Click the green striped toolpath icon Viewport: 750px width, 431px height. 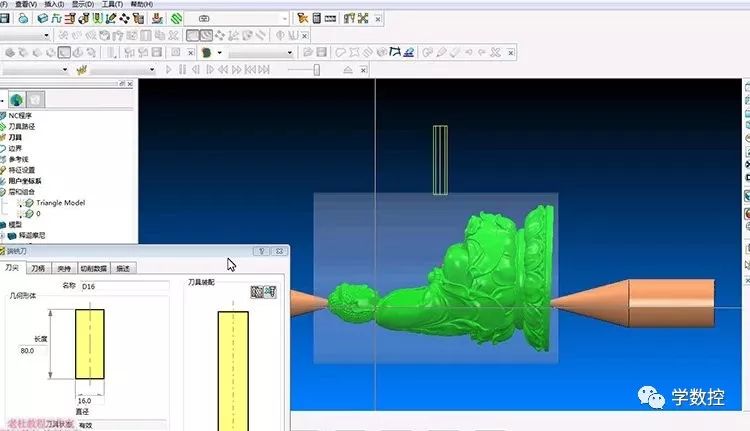pyautogui.click(x=176, y=18)
